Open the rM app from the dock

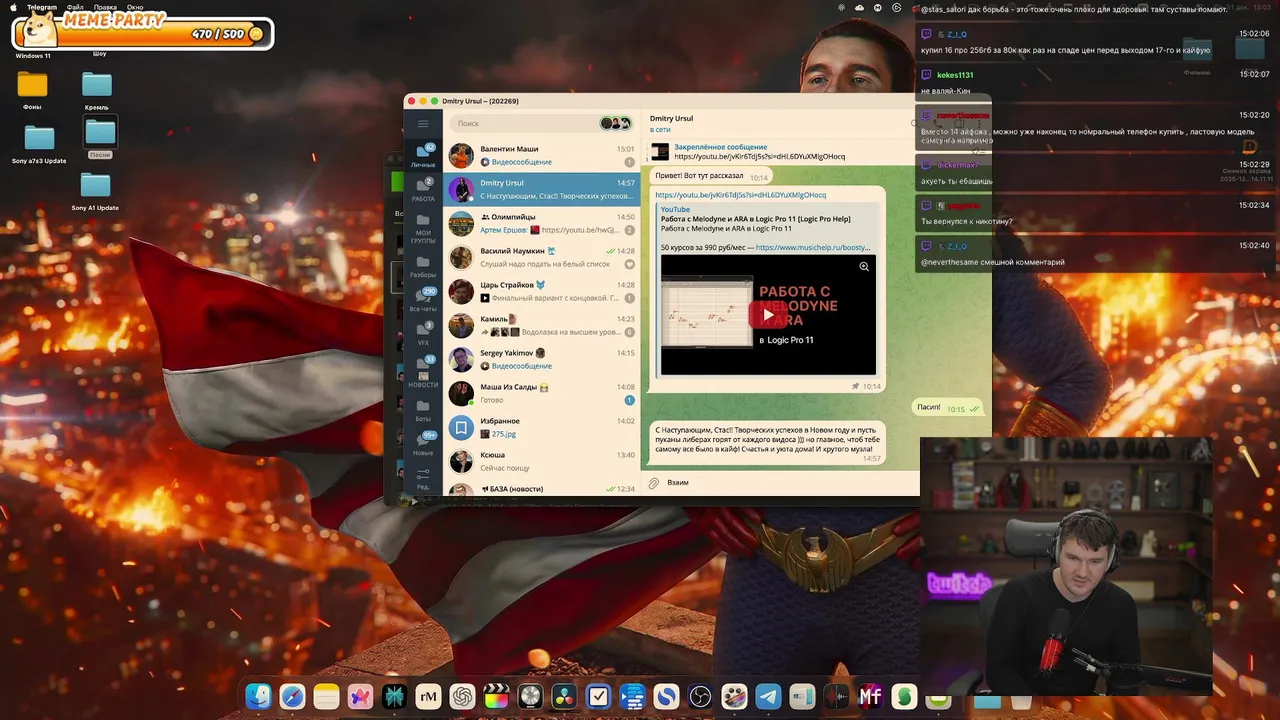[428, 696]
